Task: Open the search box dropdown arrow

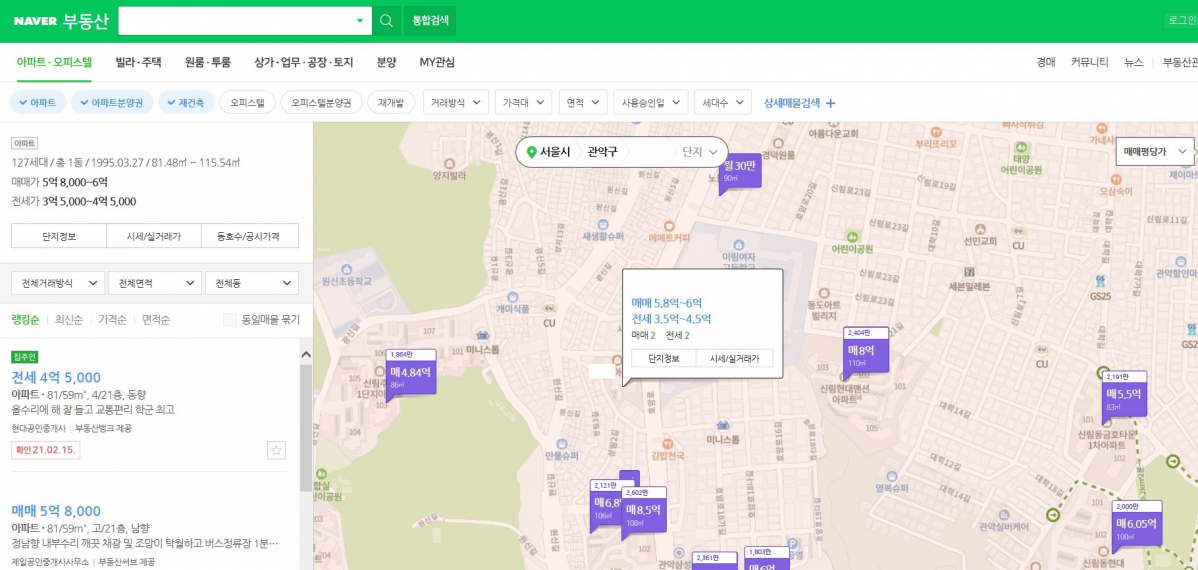Action: coord(360,21)
